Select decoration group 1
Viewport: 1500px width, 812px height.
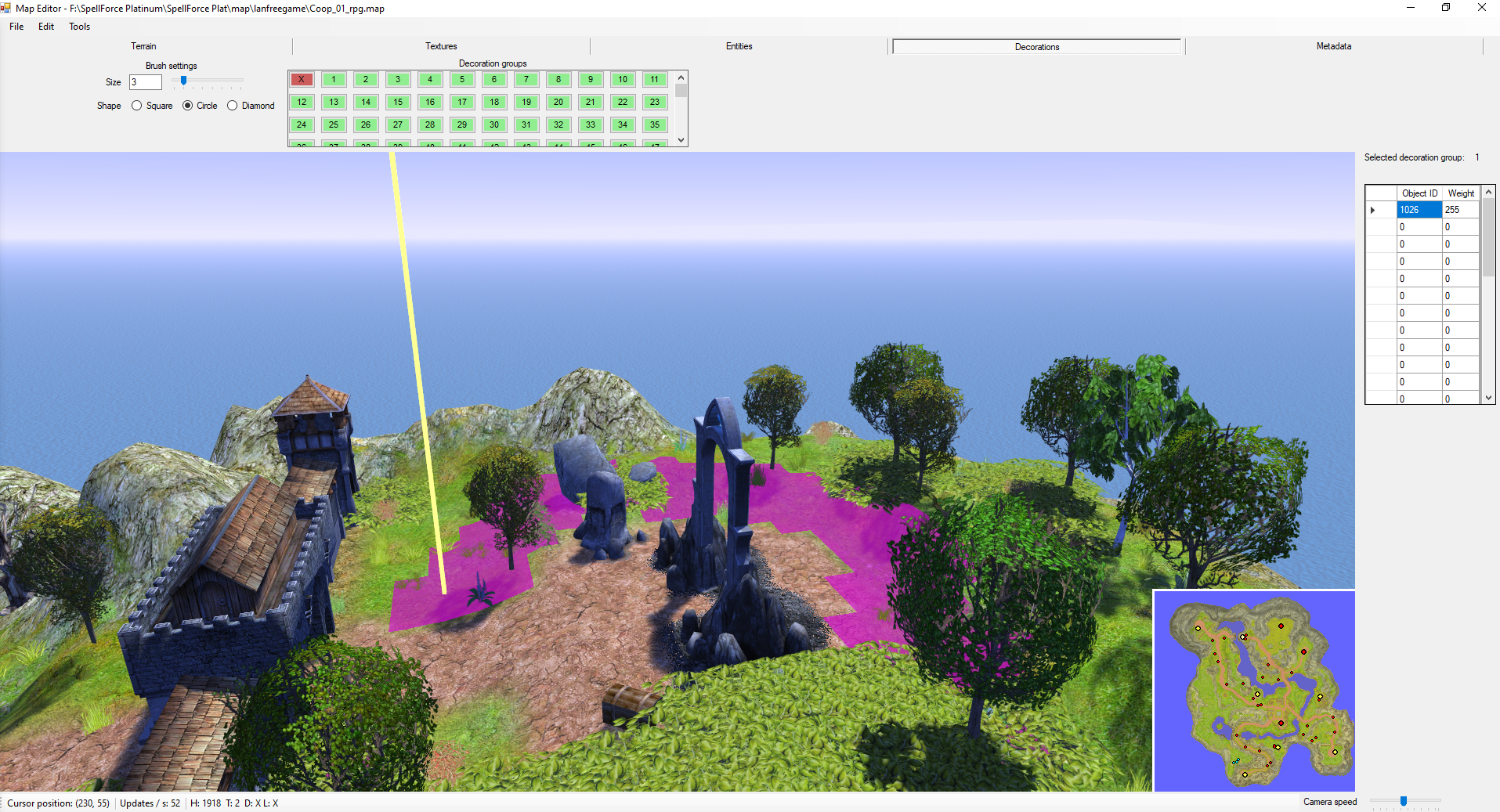point(334,79)
